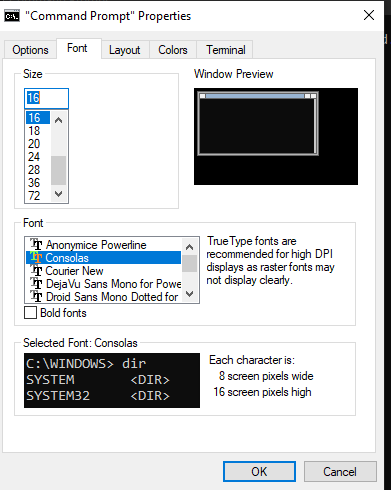Click the TrueType icon beside DejaVu Sans Mono
The height and width of the screenshot is (490, 391).
[x=36, y=283]
